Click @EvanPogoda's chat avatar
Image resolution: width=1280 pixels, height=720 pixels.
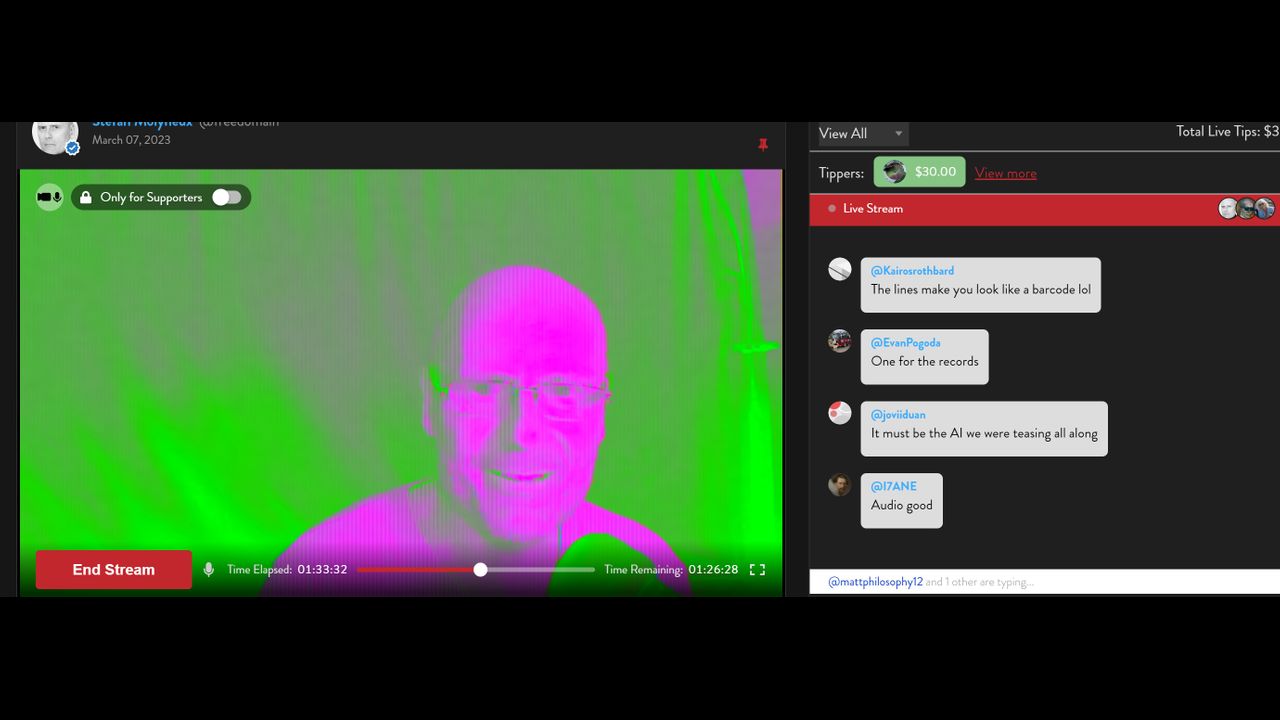tap(840, 341)
